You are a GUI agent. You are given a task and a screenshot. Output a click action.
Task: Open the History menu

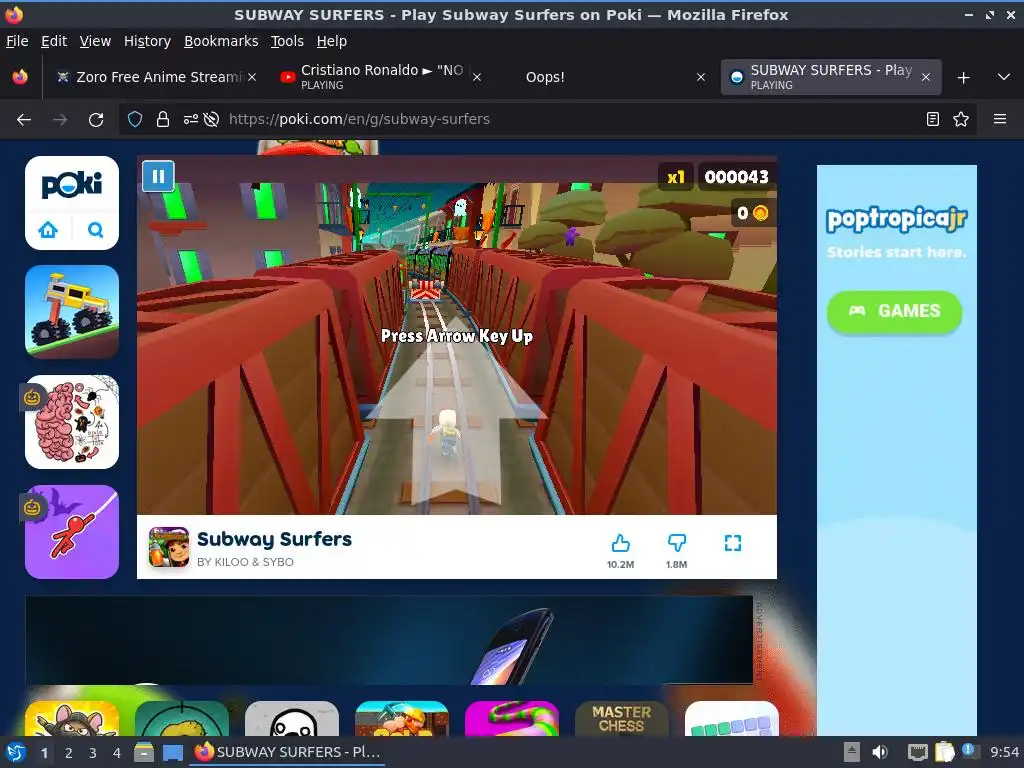[147, 41]
